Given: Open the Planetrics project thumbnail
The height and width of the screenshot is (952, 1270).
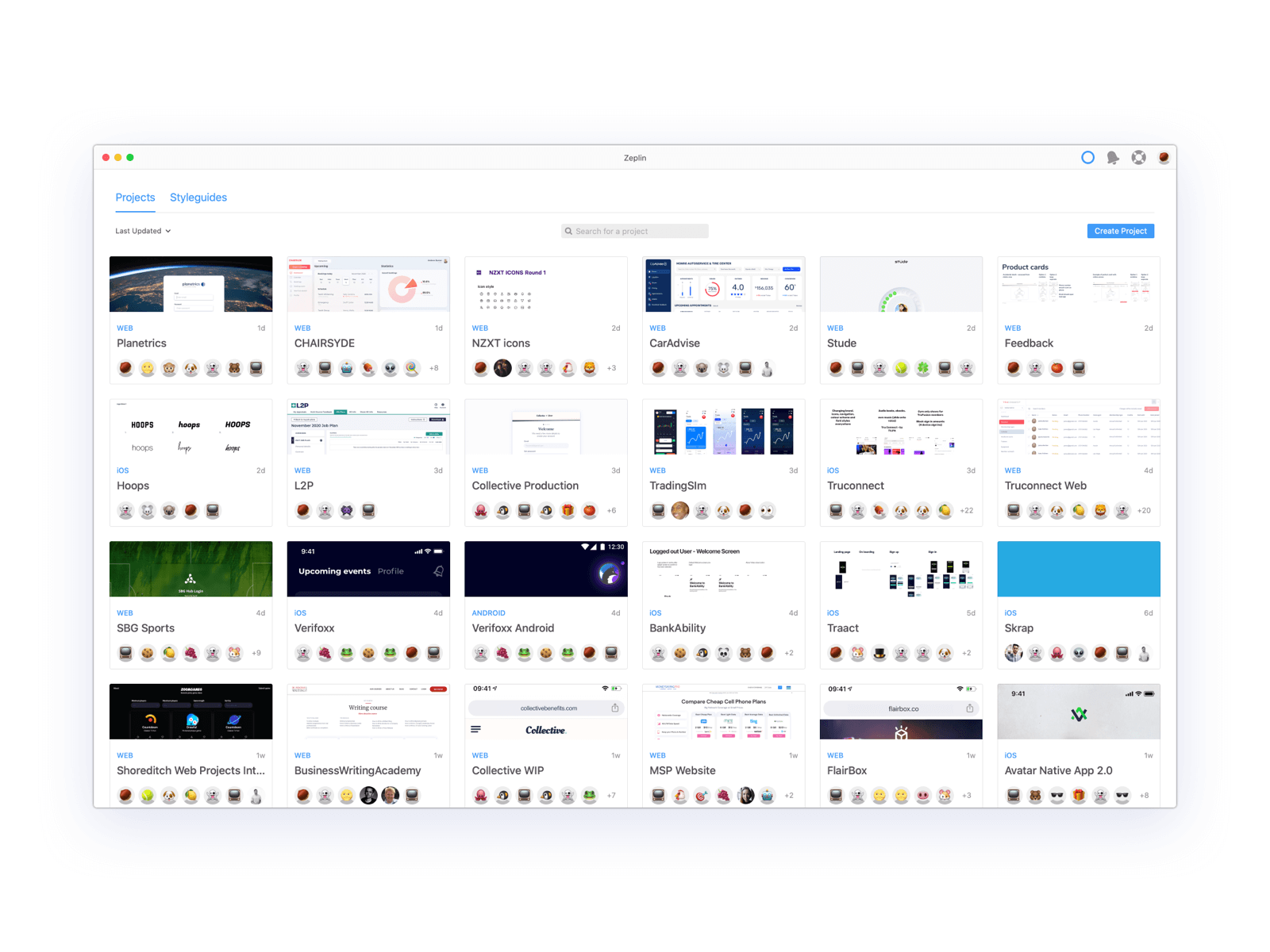Looking at the screenshot, I should coord(190,284).
